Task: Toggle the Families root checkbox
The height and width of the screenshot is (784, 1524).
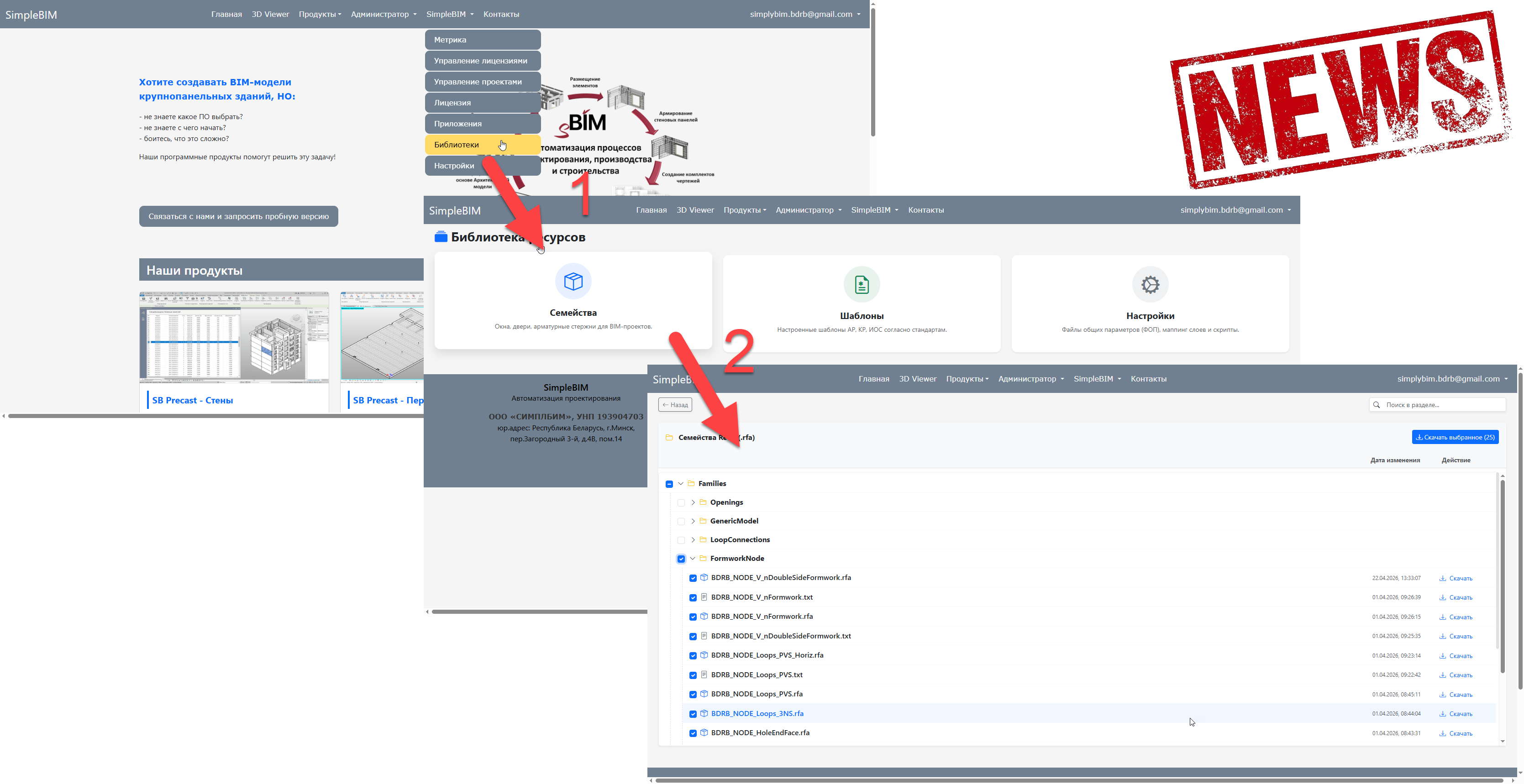Action: 669,484
